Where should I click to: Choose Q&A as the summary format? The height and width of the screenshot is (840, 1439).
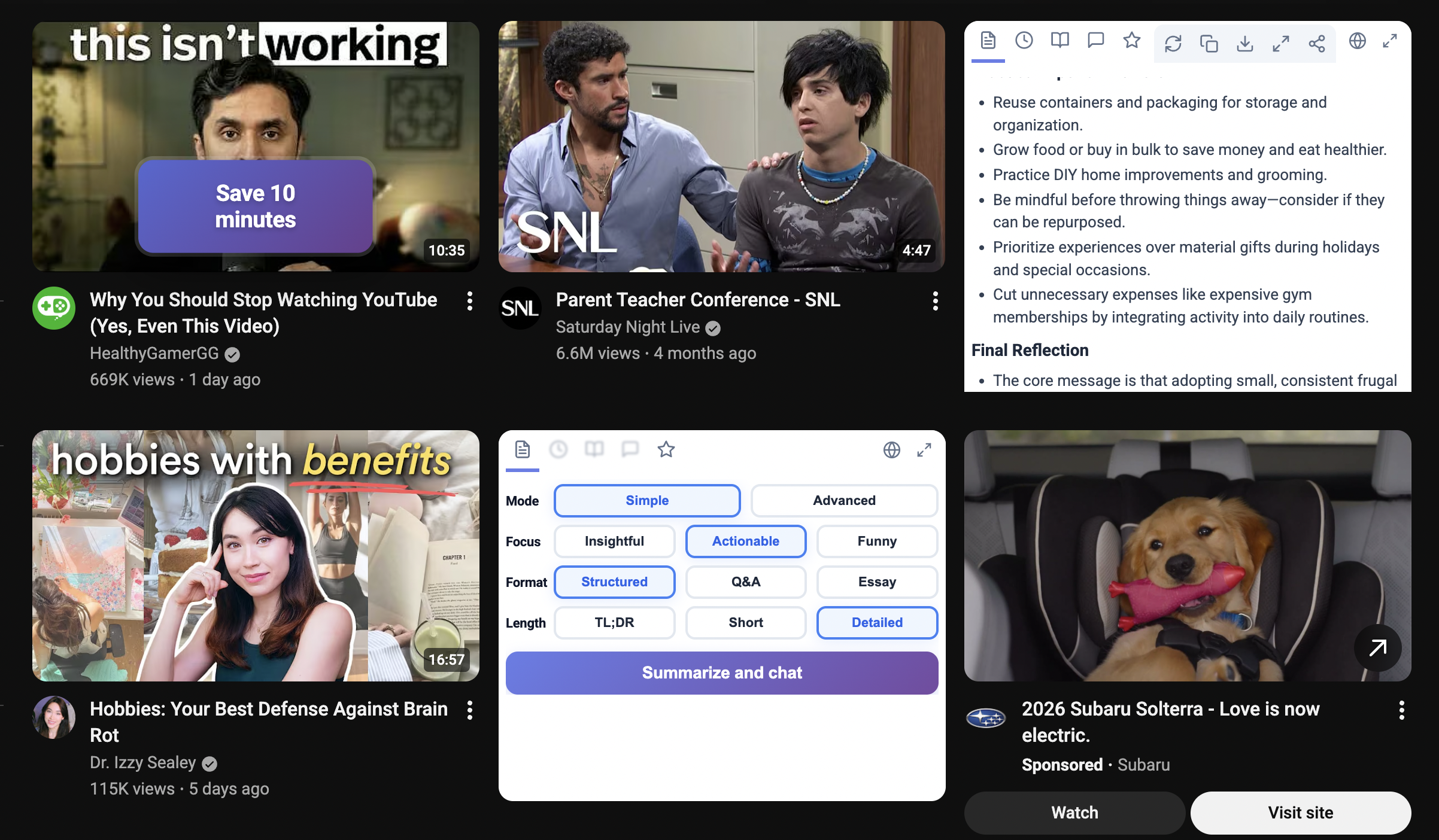tap(745, 582)
